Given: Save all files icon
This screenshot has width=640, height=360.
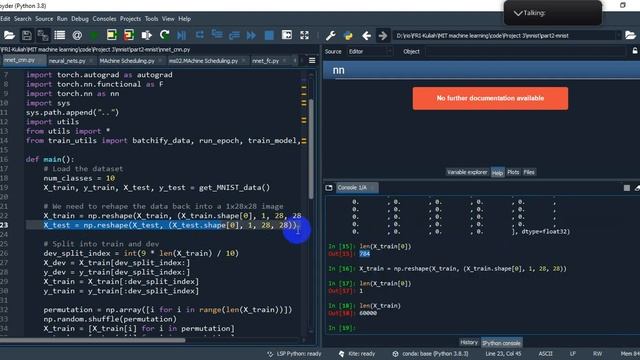Looking at the screenshot, I should click(43, 36).
